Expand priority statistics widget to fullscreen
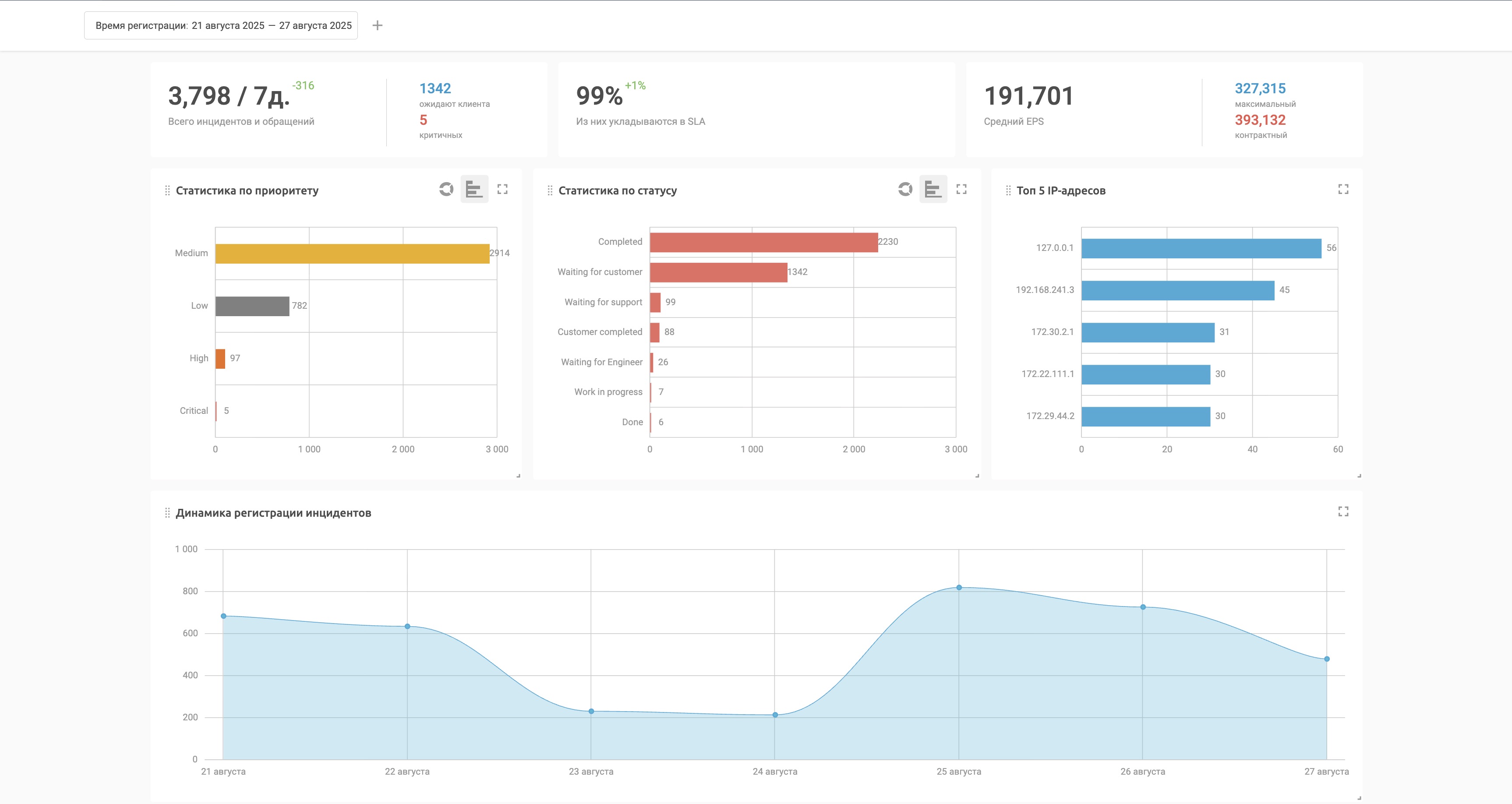Screen dimensions: 1512x804 pos(502,189)
